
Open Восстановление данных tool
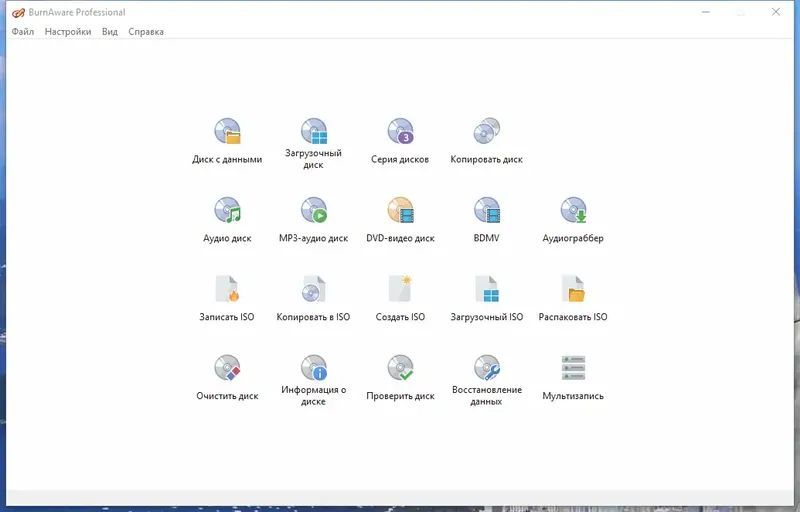(x=486, y=380)
